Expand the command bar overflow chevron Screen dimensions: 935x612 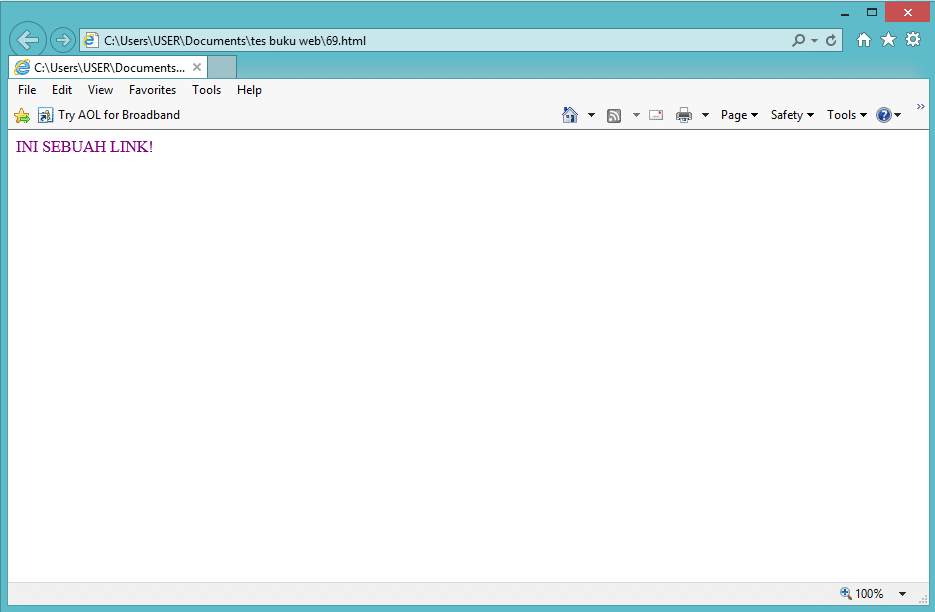(x=921, y=106)
